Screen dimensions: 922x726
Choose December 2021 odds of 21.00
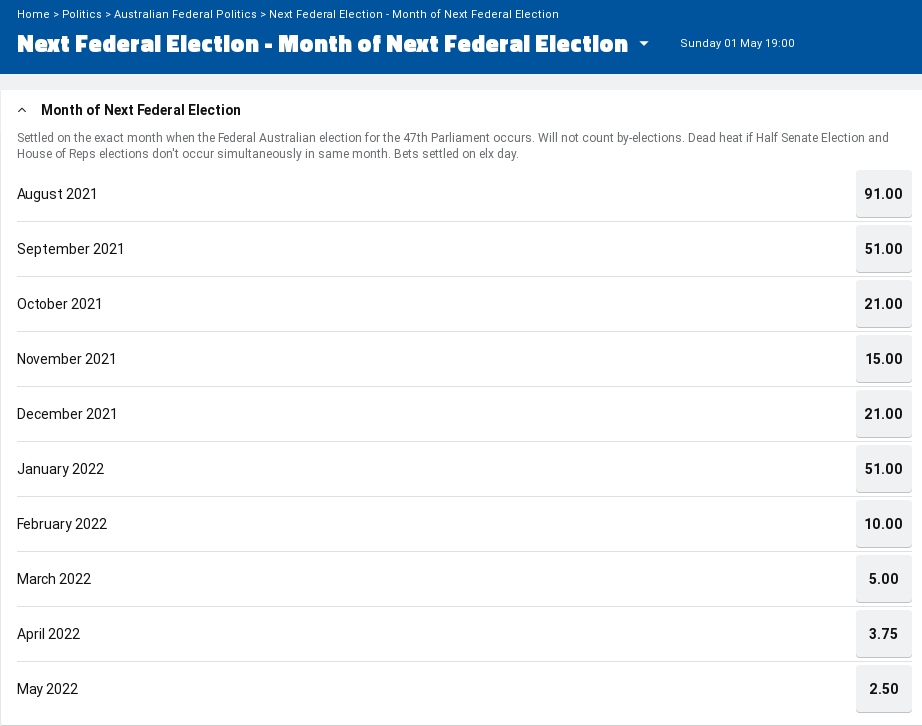click(x=883, y=414)
